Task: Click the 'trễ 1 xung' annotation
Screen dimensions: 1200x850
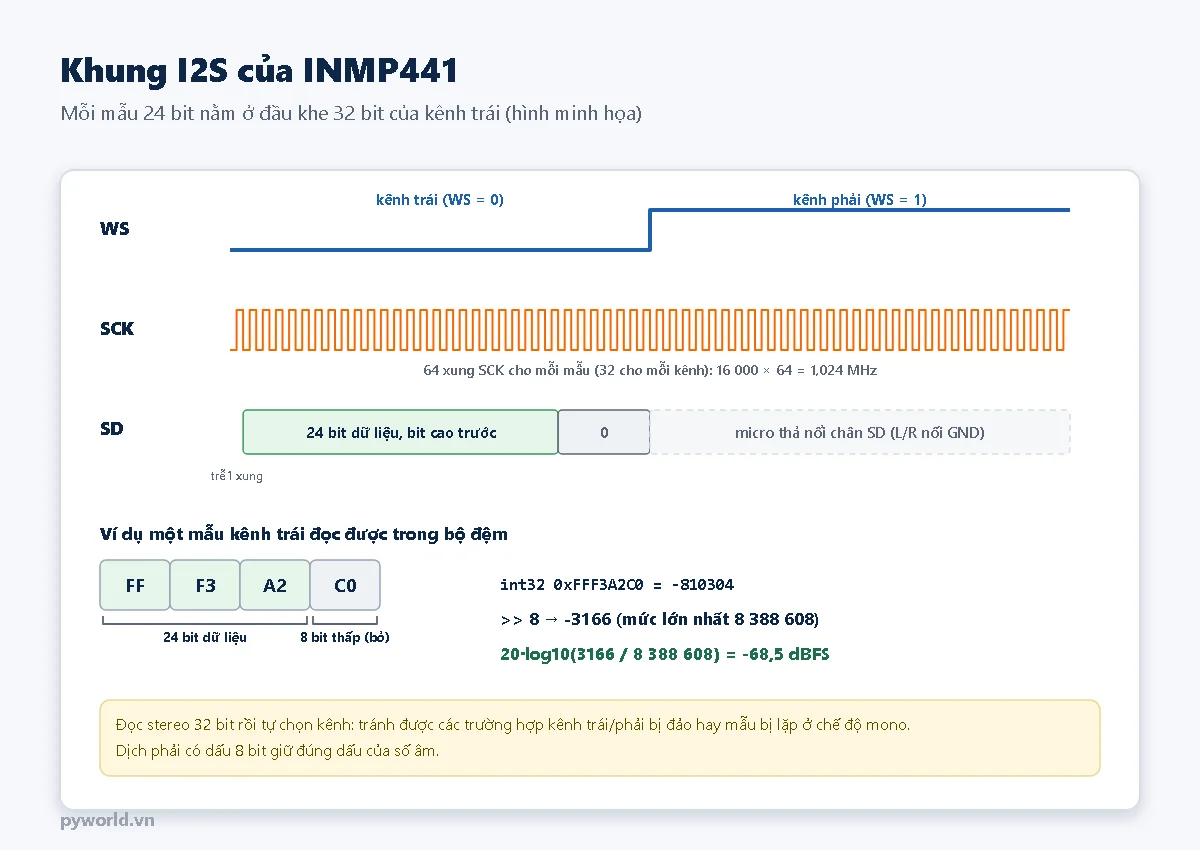Action: [237, 476]
